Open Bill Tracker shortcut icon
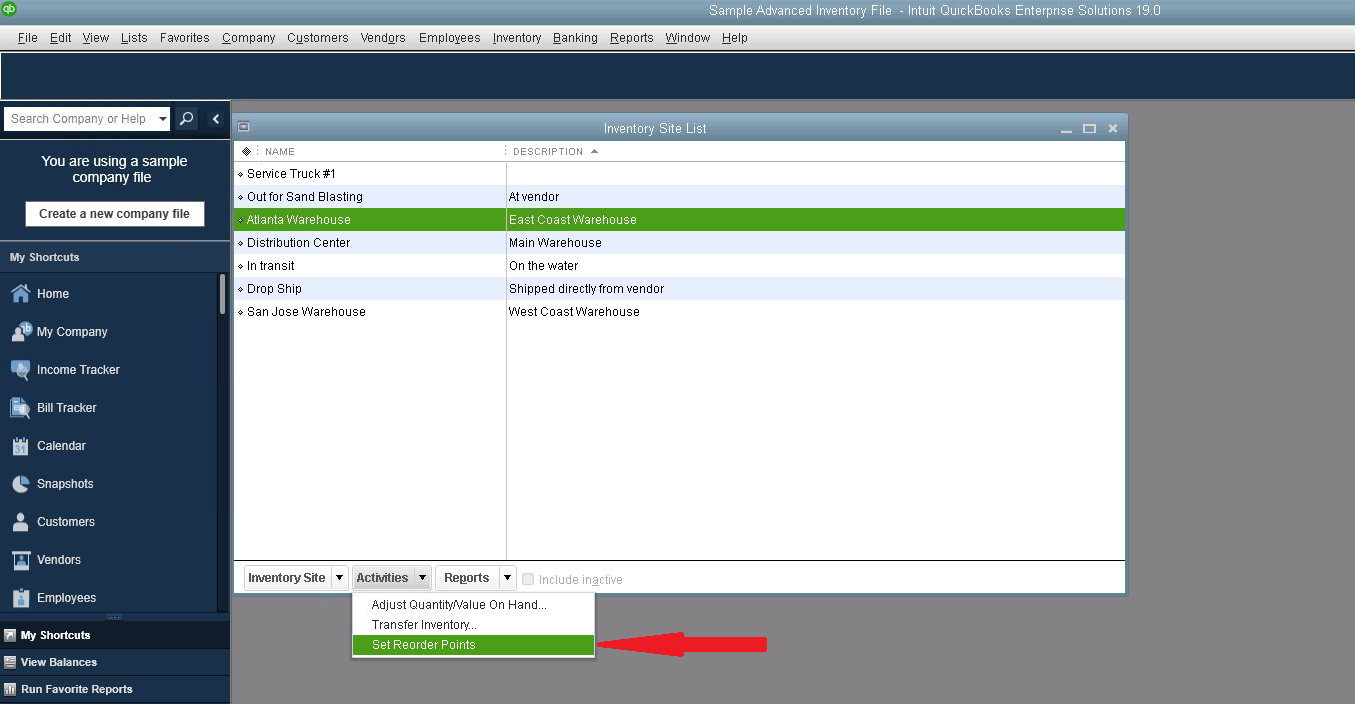Screen dimensions: 1355x704 [20, 408]
